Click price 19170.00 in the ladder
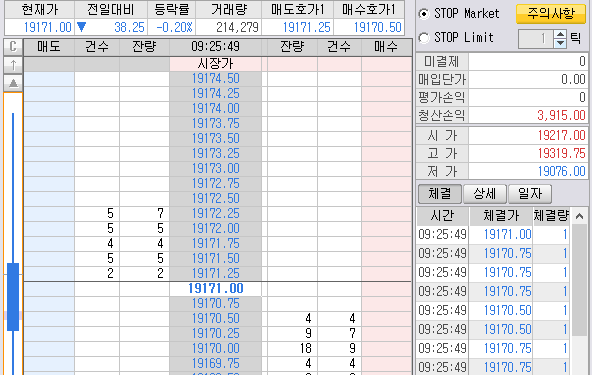592x375 pixels. [216, 349]
